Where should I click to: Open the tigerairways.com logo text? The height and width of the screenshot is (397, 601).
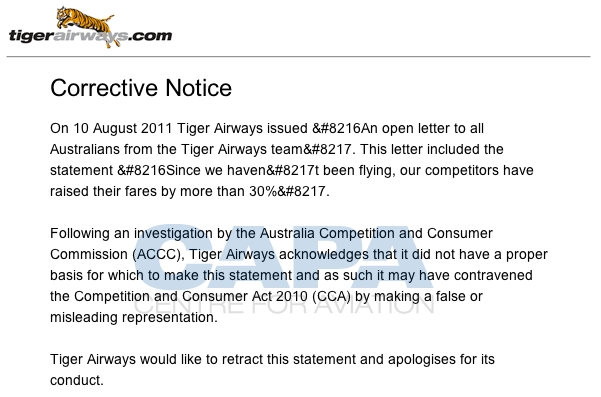(90, 36)
